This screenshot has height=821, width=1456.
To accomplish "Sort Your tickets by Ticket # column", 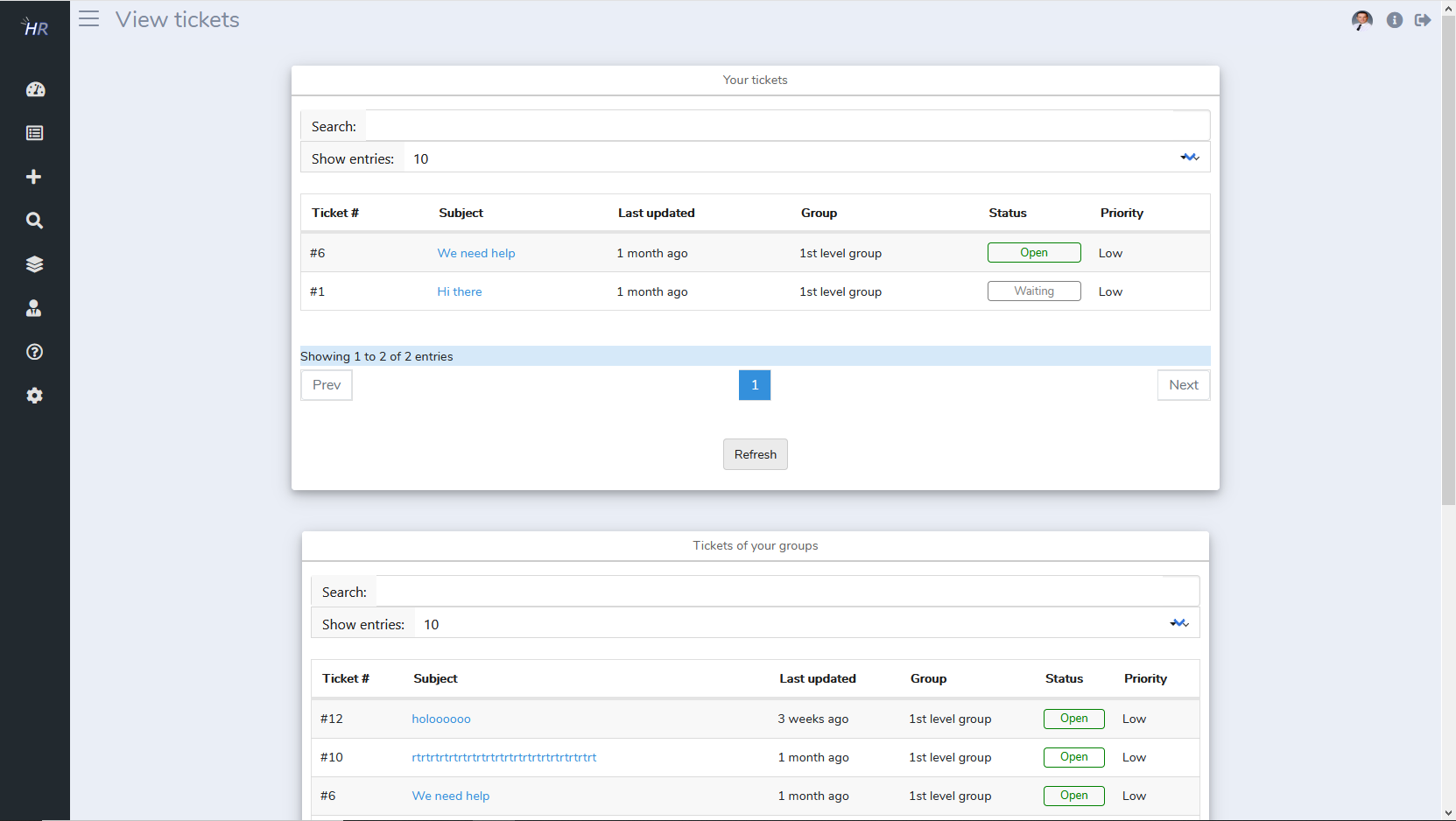I will pyautogui.click(x=335, y=213).
